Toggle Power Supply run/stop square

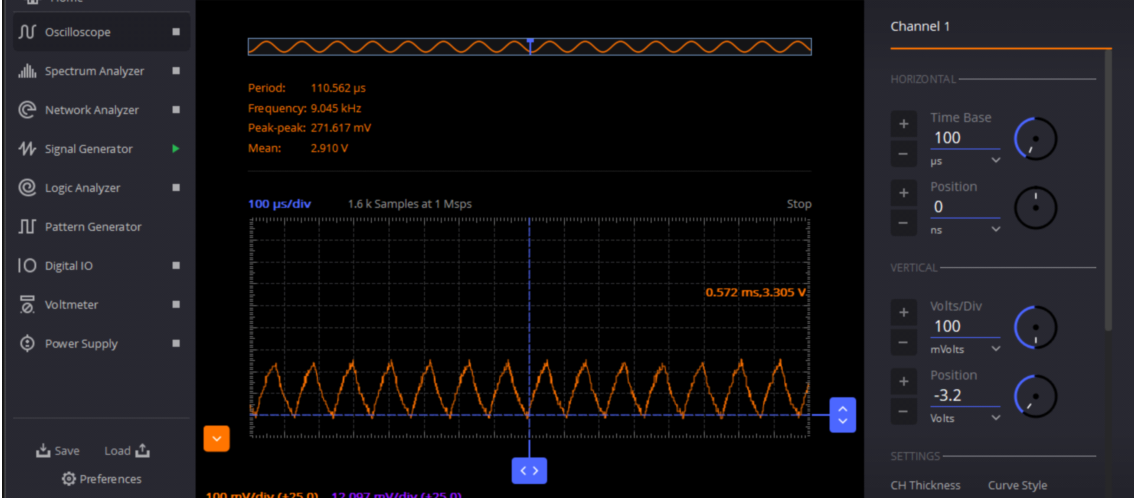176,344
